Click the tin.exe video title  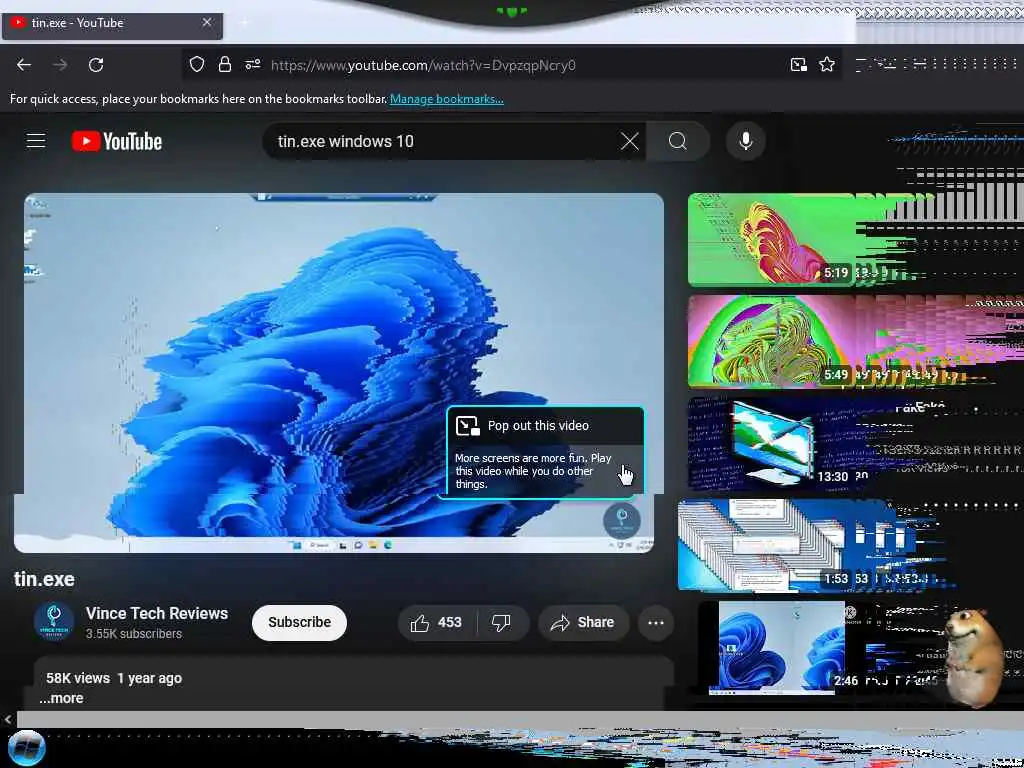[x=44, y=579]
